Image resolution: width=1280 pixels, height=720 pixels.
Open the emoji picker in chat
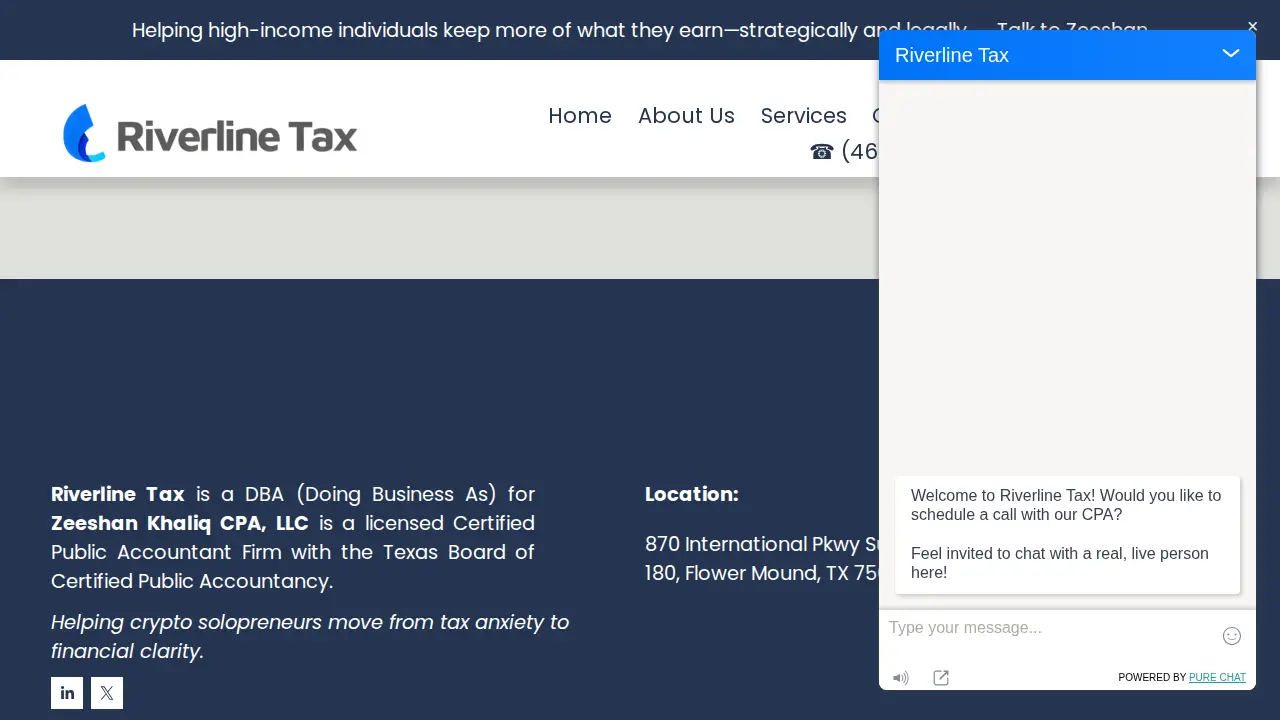[x=1232, y=636]
